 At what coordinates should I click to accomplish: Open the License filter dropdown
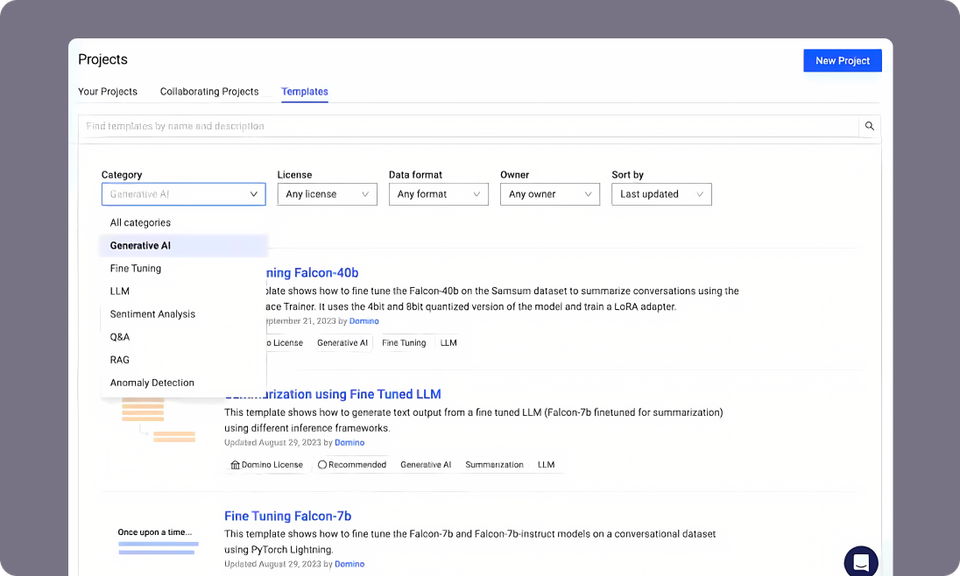327,194
